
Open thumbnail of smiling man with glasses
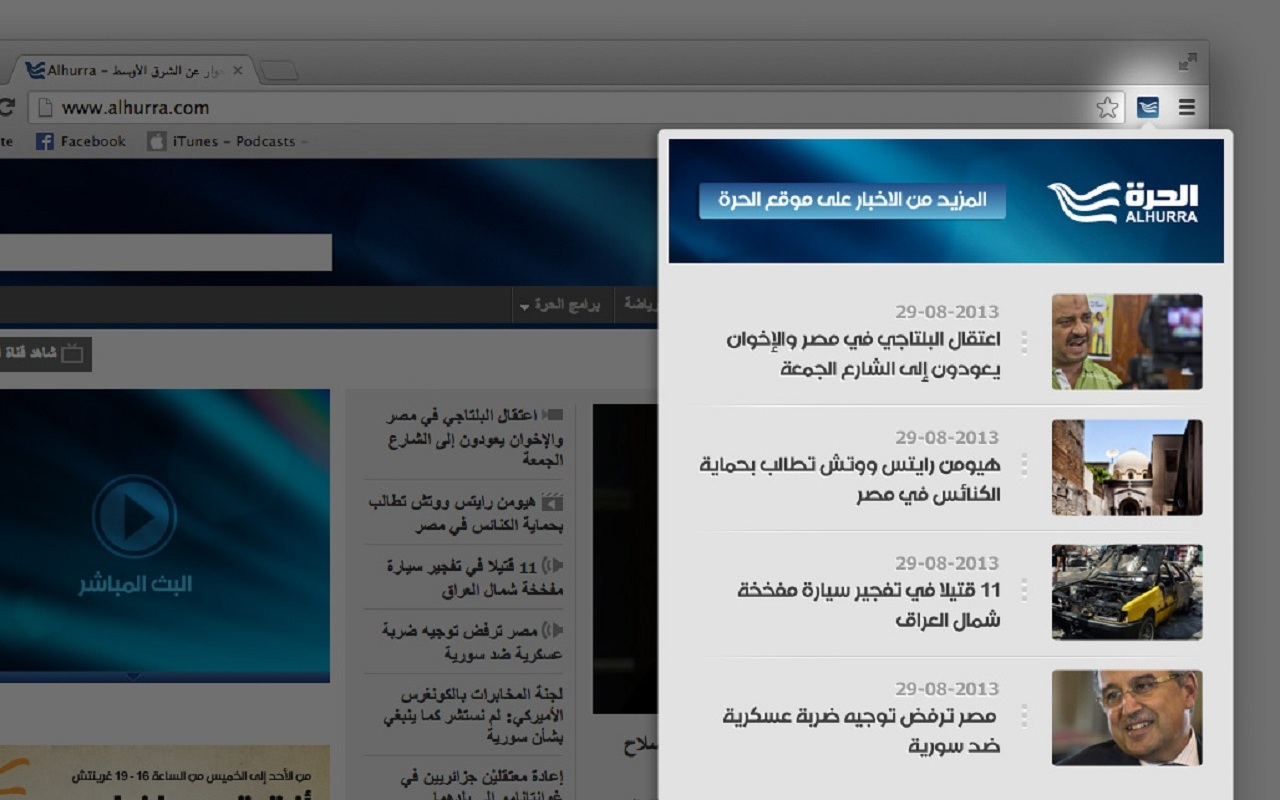(1127, 718)
